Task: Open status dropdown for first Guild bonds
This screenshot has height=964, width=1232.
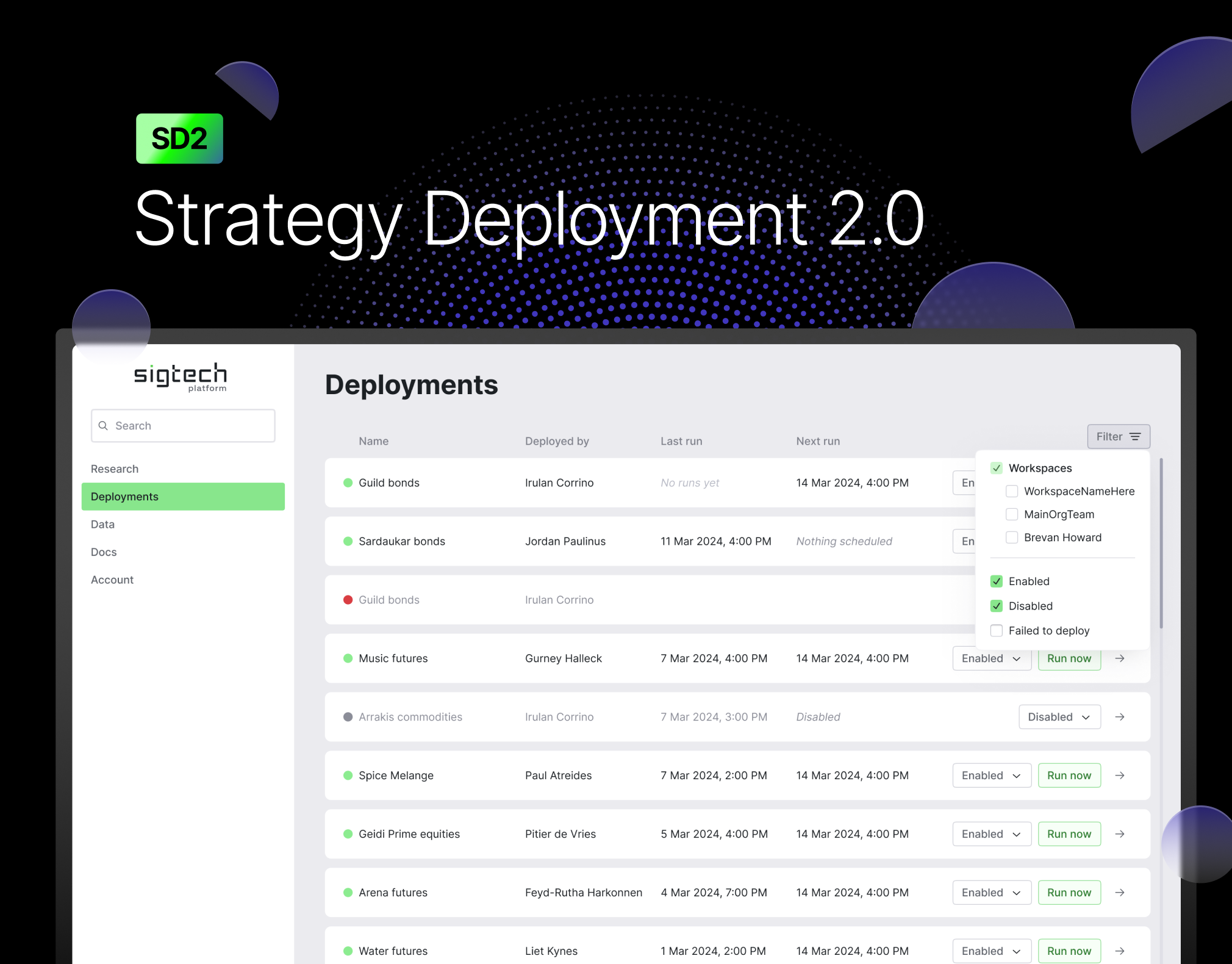Action: (964, 483)
